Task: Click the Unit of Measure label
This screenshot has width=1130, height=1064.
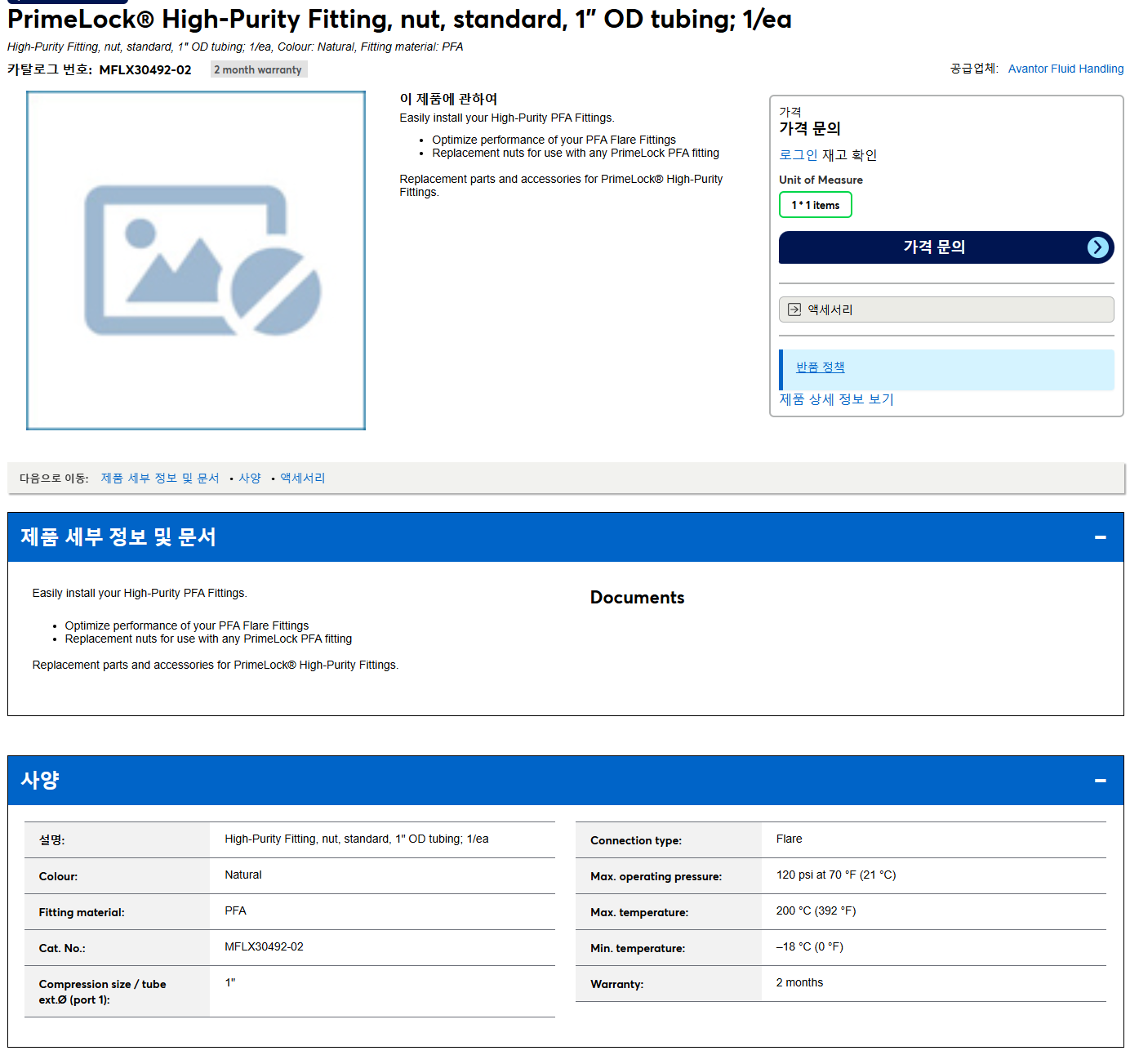Action: (821, 180)
